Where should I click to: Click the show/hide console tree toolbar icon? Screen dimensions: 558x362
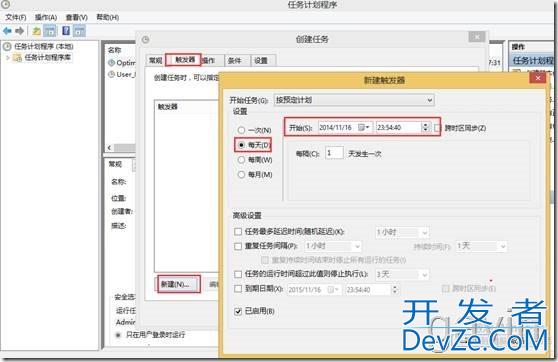(x=50, y=31)
